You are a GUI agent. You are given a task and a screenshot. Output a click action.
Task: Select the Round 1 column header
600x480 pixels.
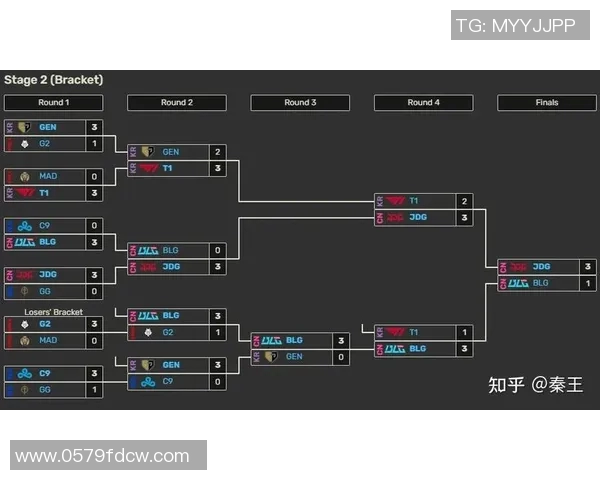tap(54, 103)
